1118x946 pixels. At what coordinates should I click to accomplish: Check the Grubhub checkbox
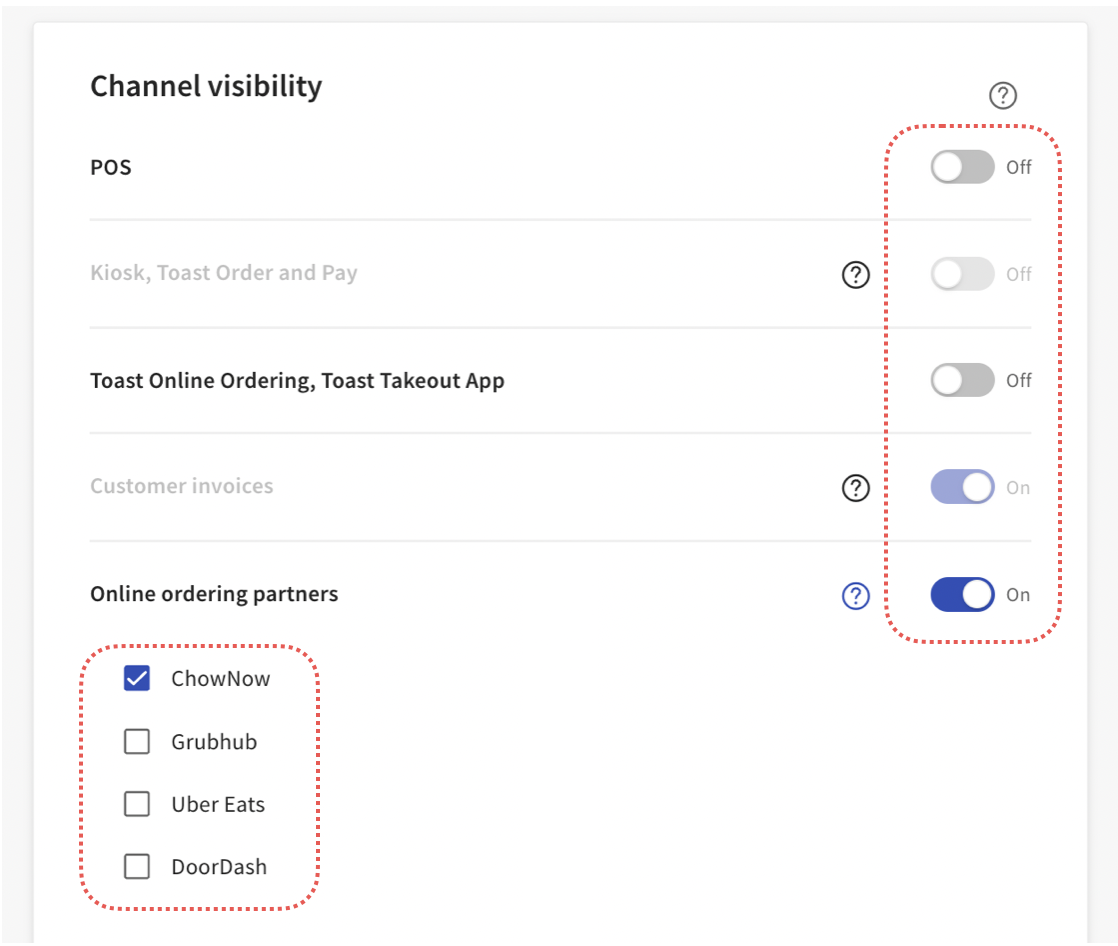point(137,741)
